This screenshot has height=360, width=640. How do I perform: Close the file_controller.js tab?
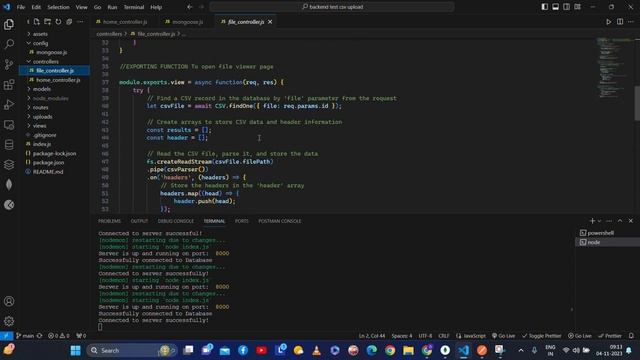pos(270,22)
